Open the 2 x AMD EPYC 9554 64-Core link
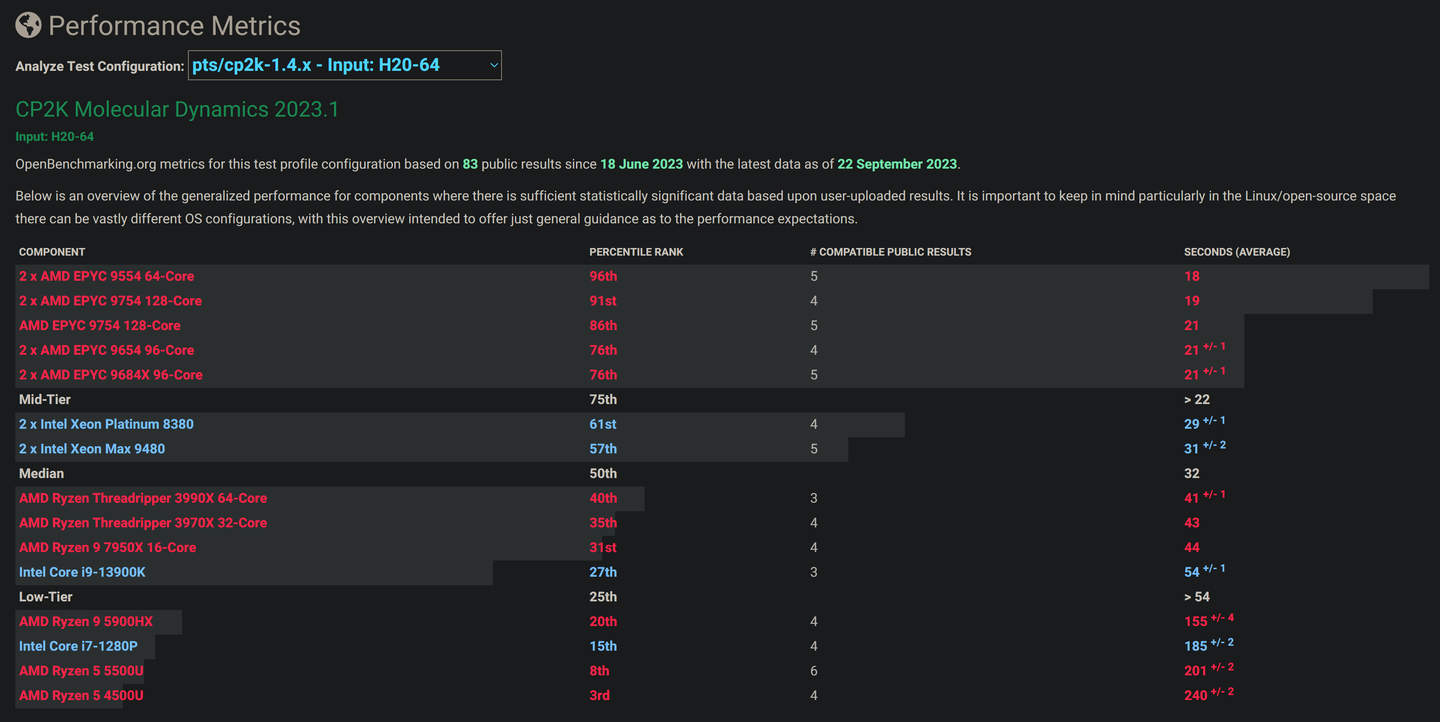1440x722 pixels. click(x=106, y=276)
